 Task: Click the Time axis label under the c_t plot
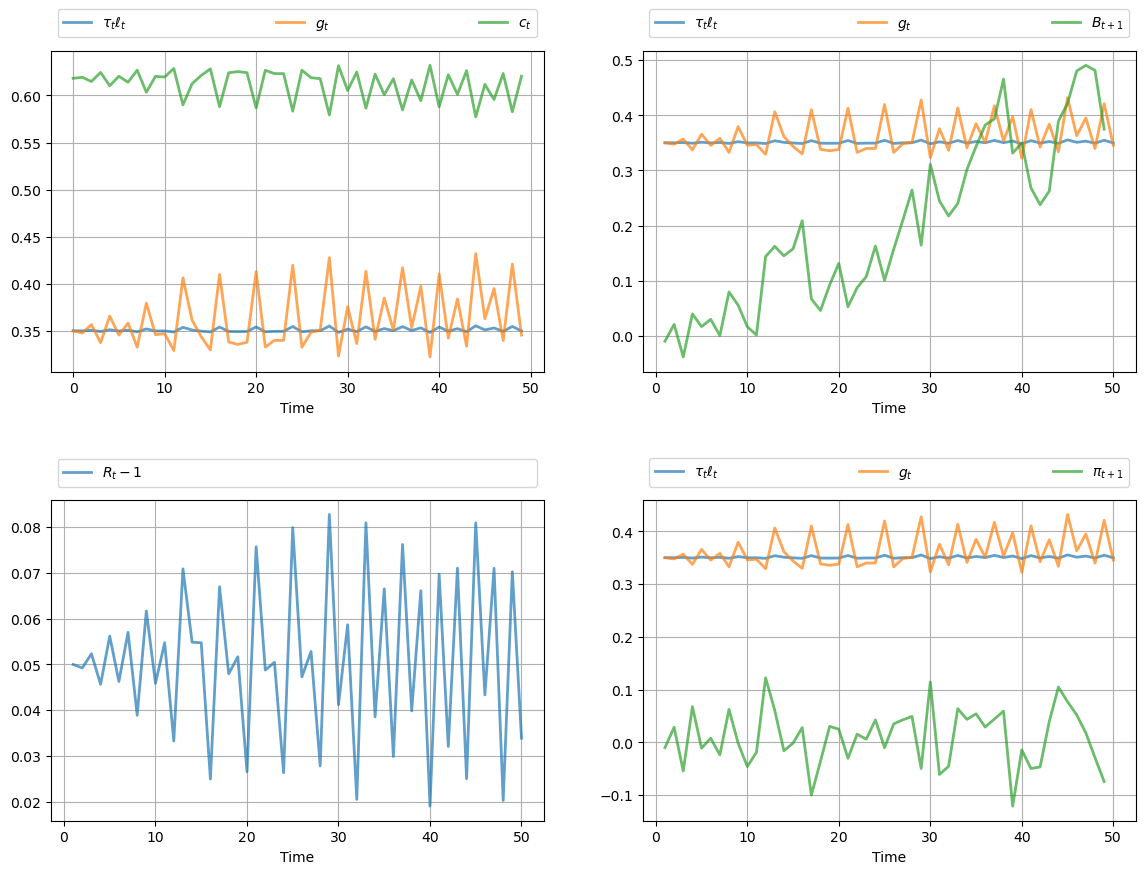tap(297, 408)
